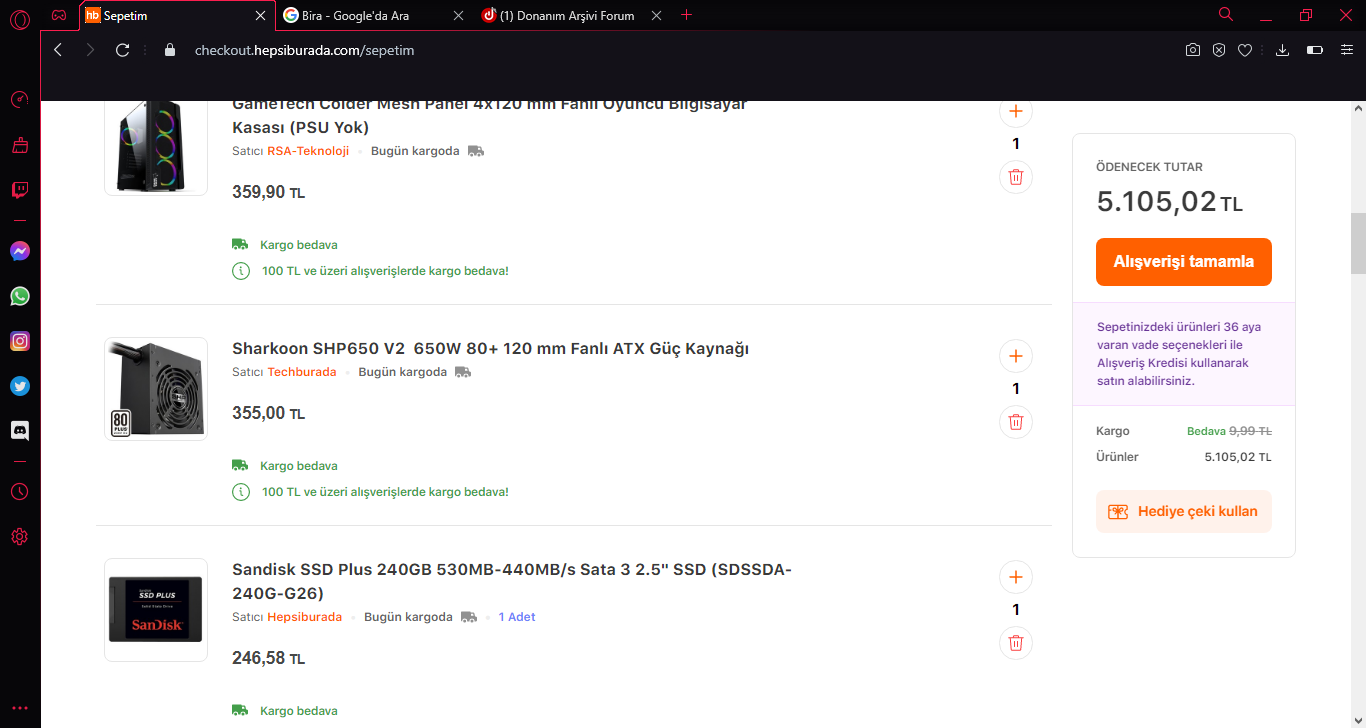Click the battery saver icon

tap(1315, 50)
